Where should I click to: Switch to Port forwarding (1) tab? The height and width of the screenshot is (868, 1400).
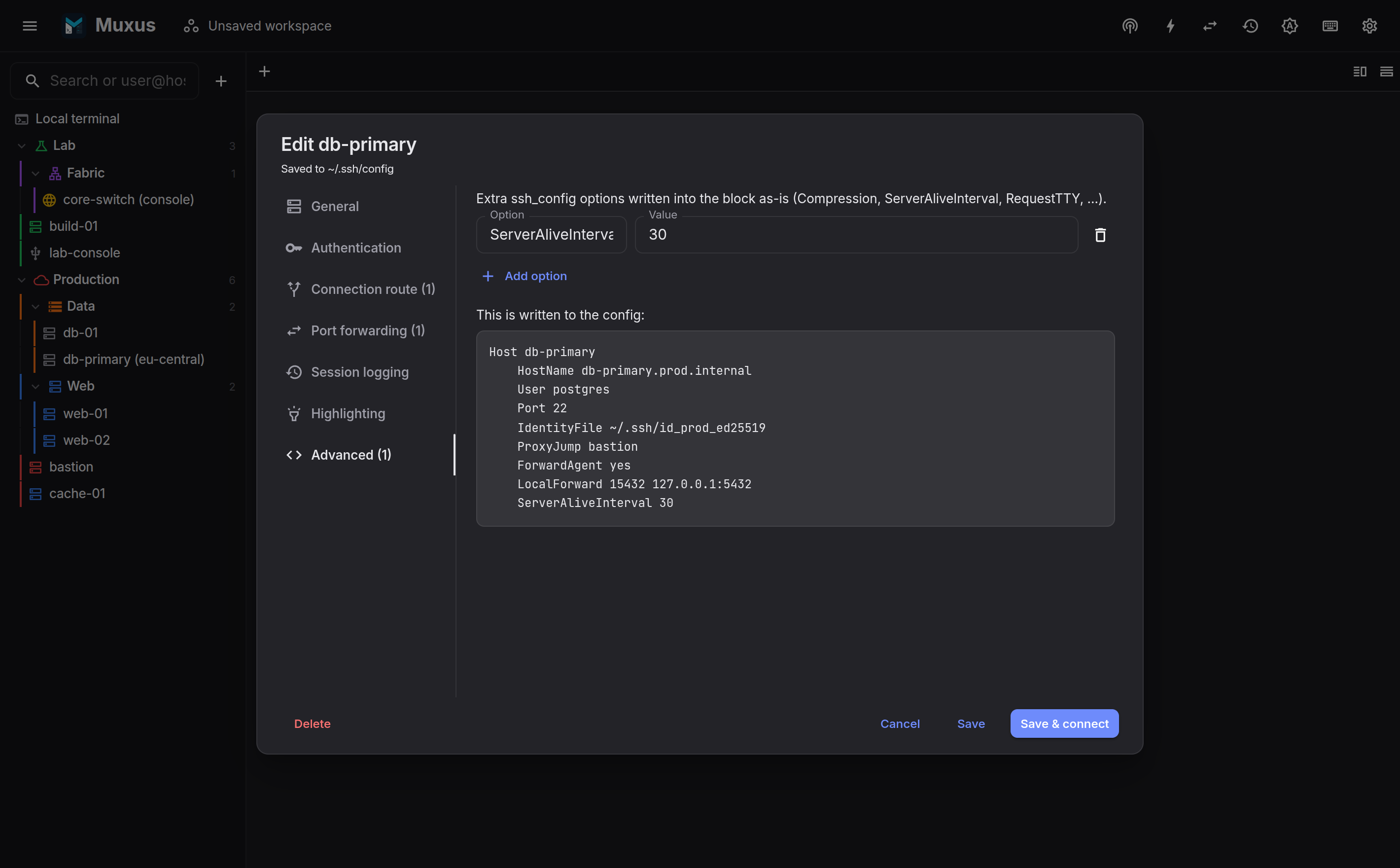367,330
